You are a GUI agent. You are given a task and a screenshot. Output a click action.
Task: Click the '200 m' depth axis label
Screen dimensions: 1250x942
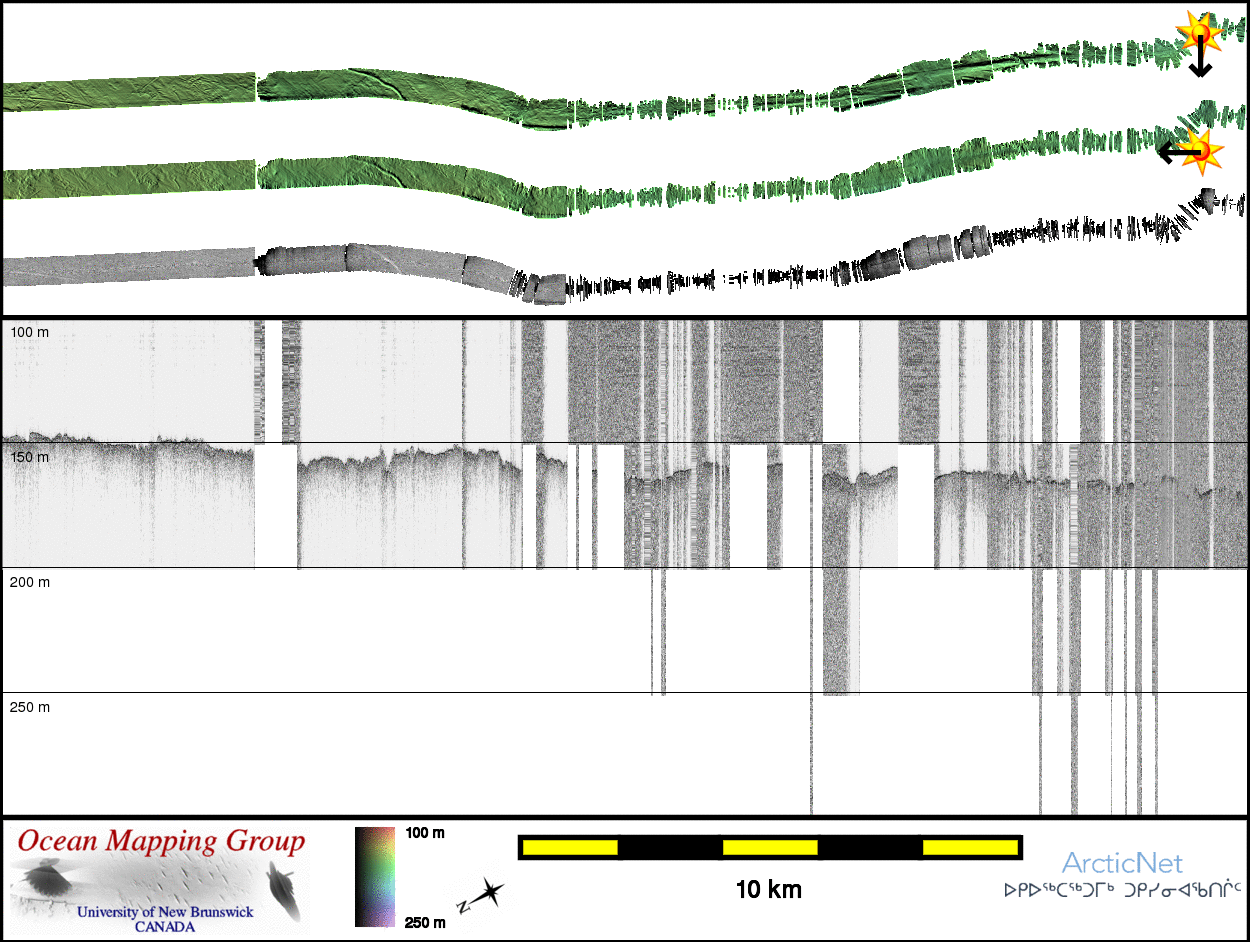point(29,582)
